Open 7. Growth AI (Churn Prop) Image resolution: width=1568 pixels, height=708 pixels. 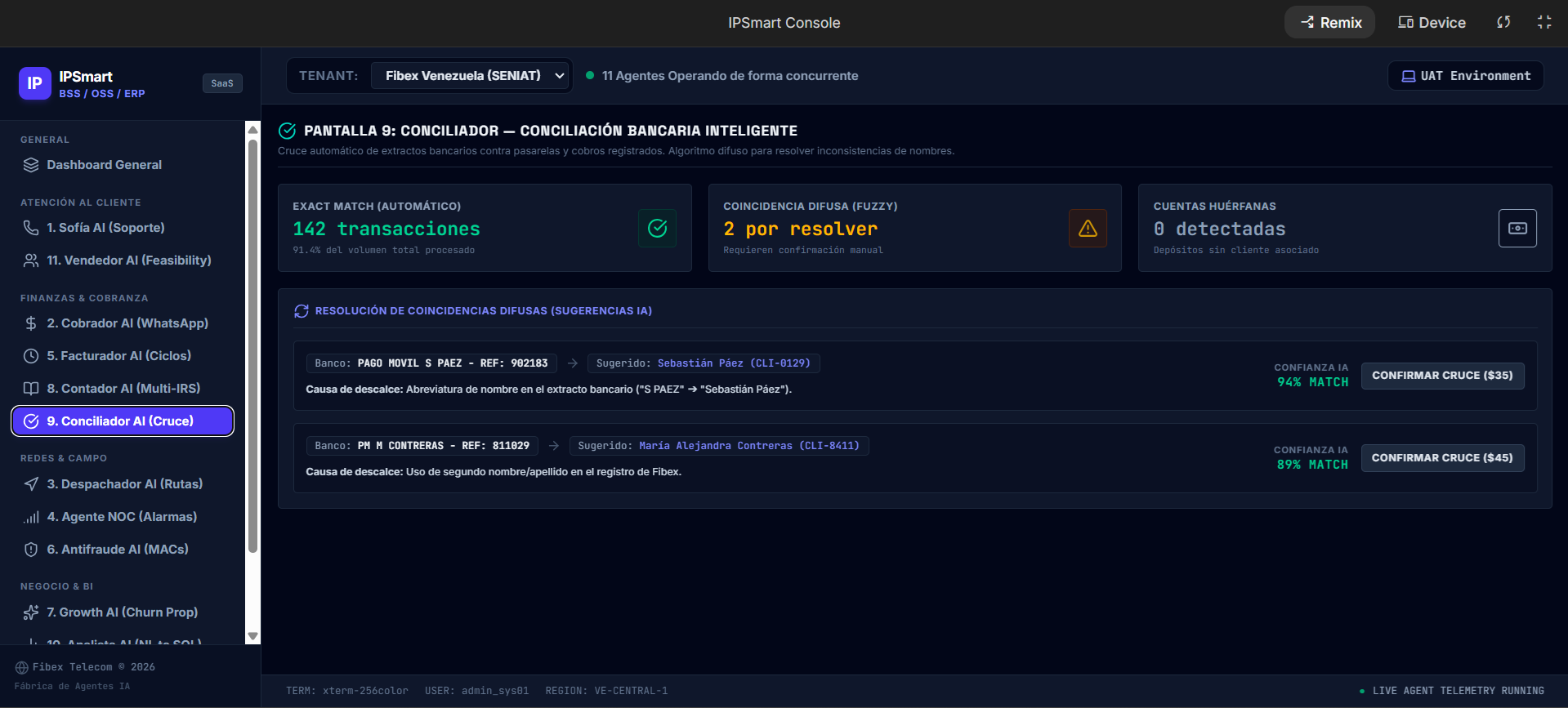tap(123, 612)
